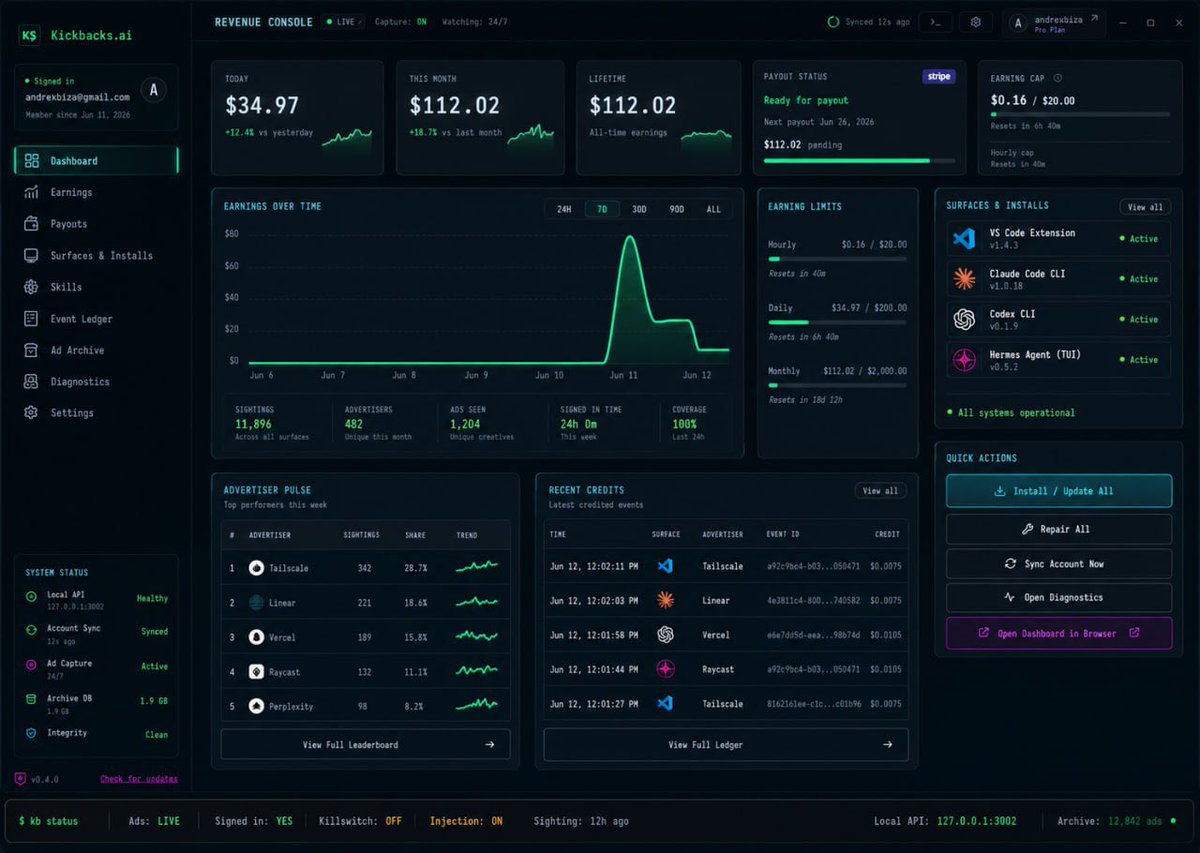Click the Synced 12s ago indicator
The height and width of the screenshot is (853, 1200).
tap(868, 22)
